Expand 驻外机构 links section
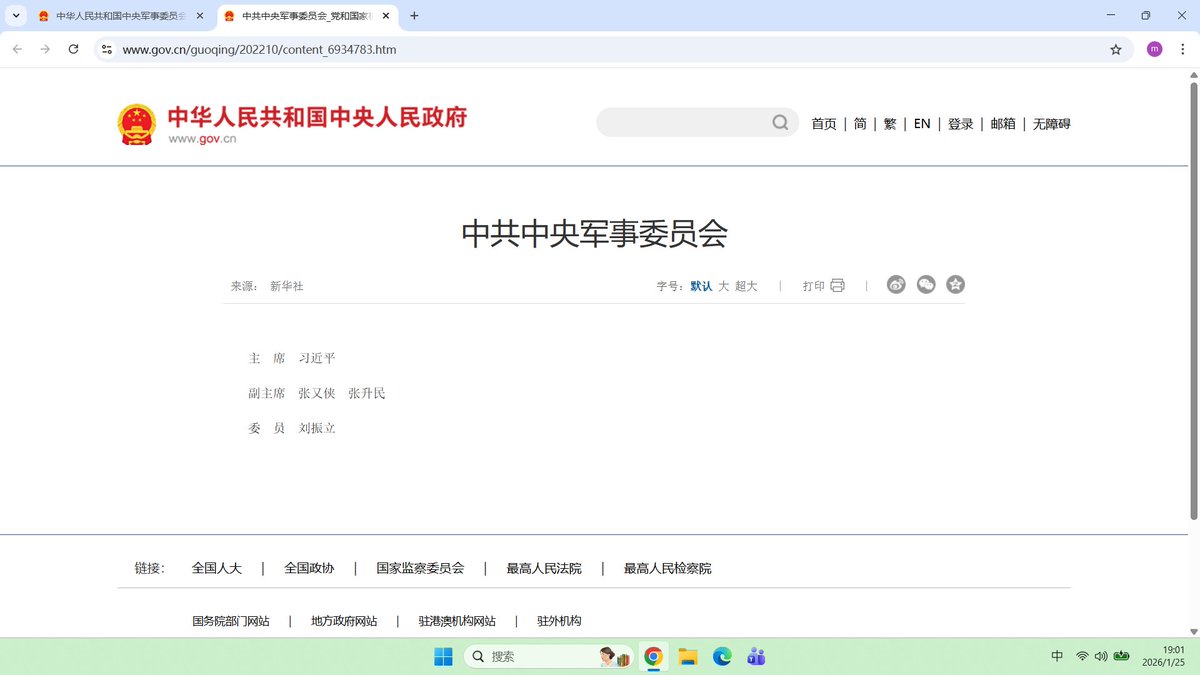Image resolution: width=1200 pixels, height=675 pixels. [x=559, y=621]
